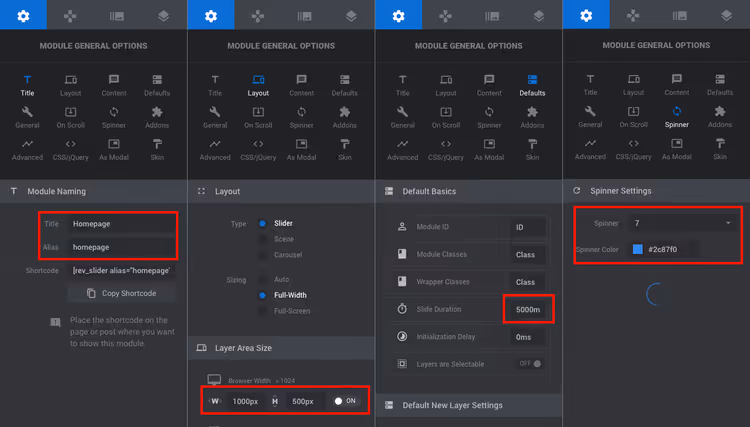Switch to gear settings tab above Module Naming panel
Viewport: 750px width, 427px height.
tap(23, 15)
